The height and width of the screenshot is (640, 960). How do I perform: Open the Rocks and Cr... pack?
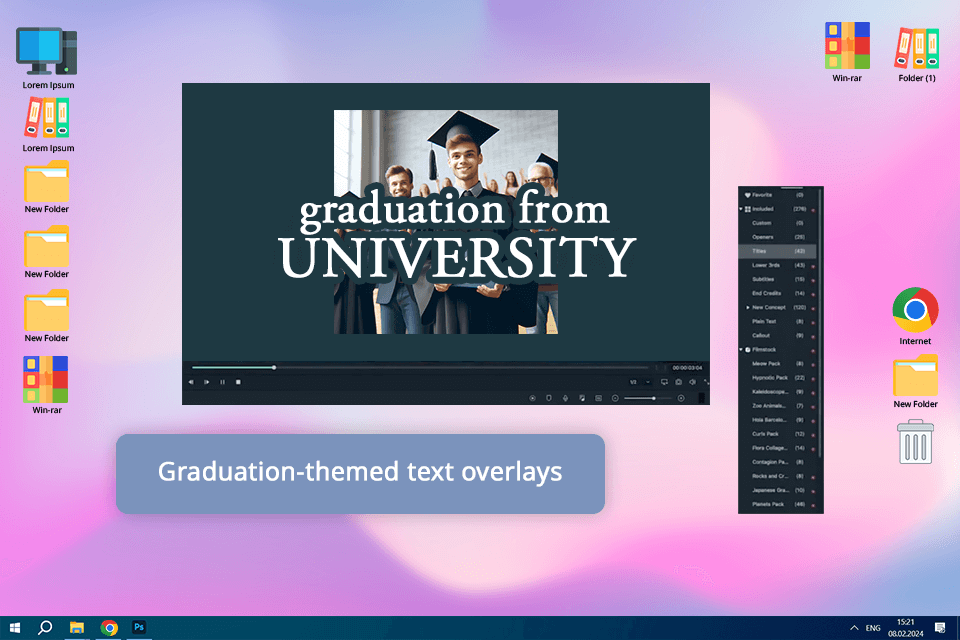[778, 476]
